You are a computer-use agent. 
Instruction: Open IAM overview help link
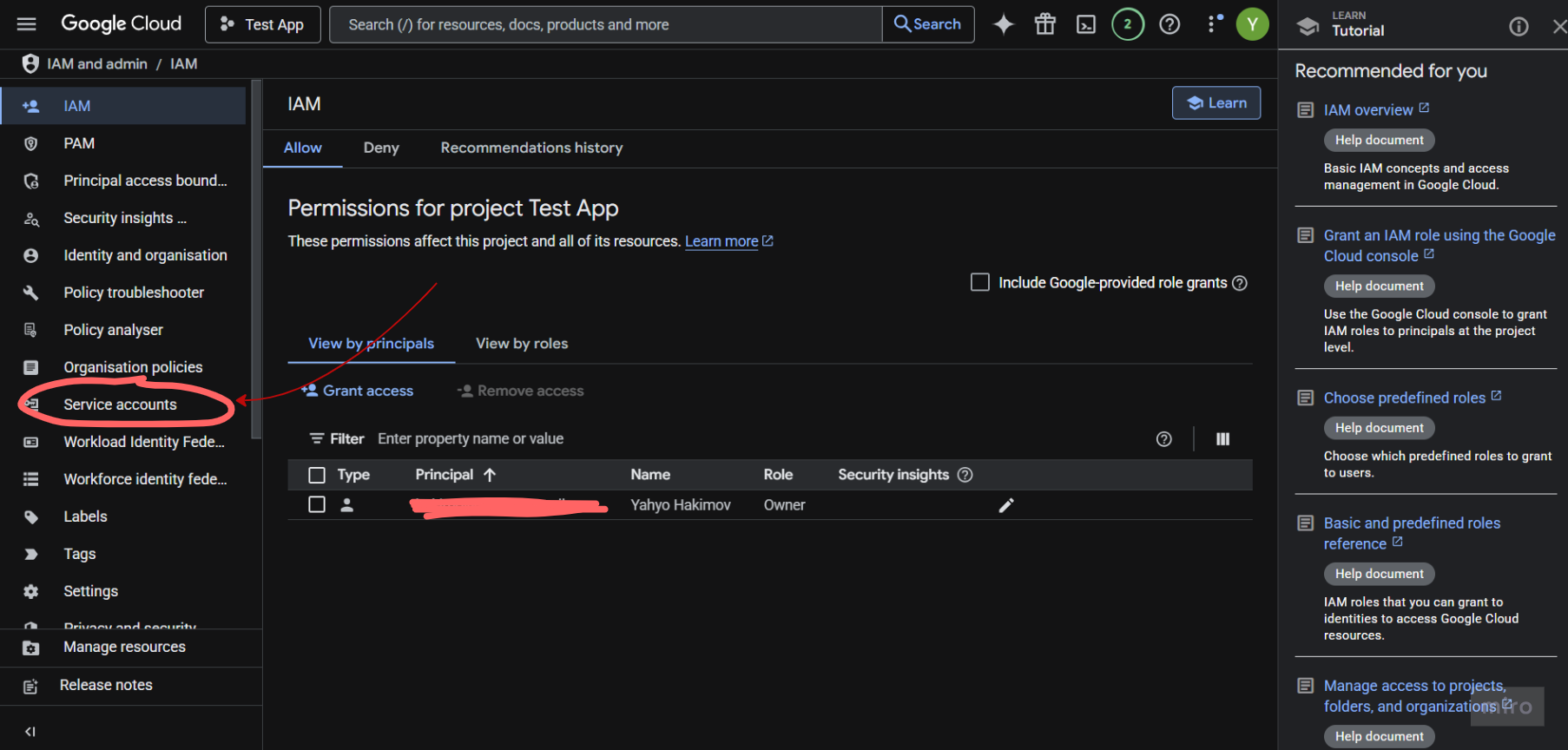click(1376, 110)
